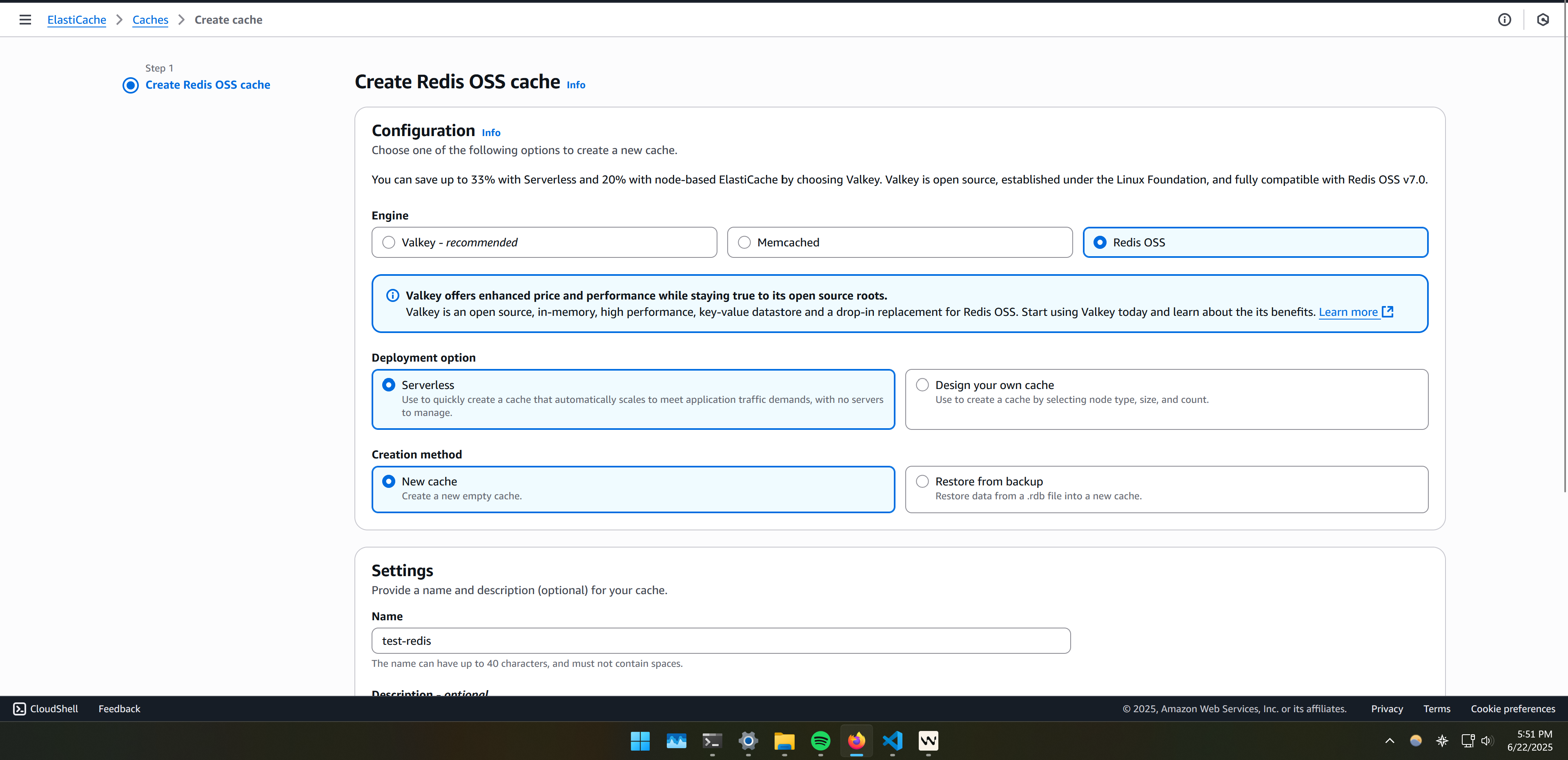Open the info panel circle icon
This screenshot has width=1568, height=760.
pyautogui.click(x=1504, y=20)
